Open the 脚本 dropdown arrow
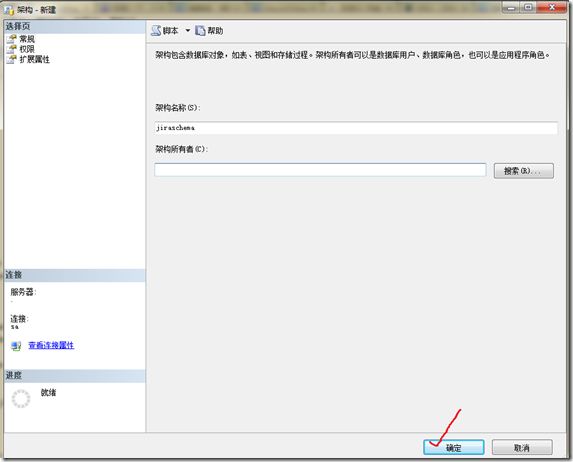Viewport: 573px width, 462px height. click(x=187, y=31)
